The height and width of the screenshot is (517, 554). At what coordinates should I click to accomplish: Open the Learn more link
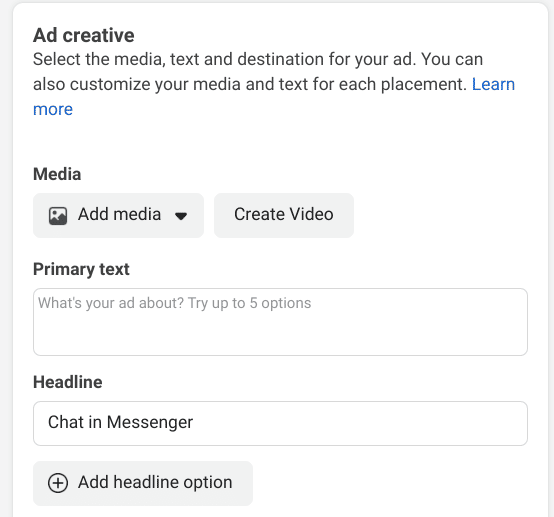click(493, 84)
